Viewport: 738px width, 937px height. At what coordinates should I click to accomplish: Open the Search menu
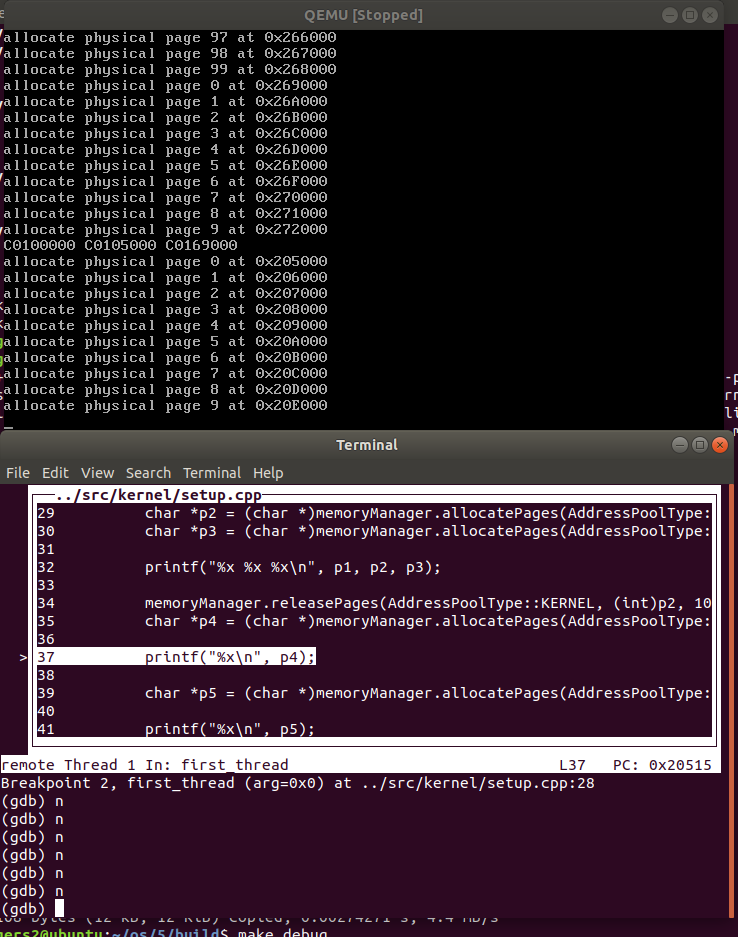148,473
